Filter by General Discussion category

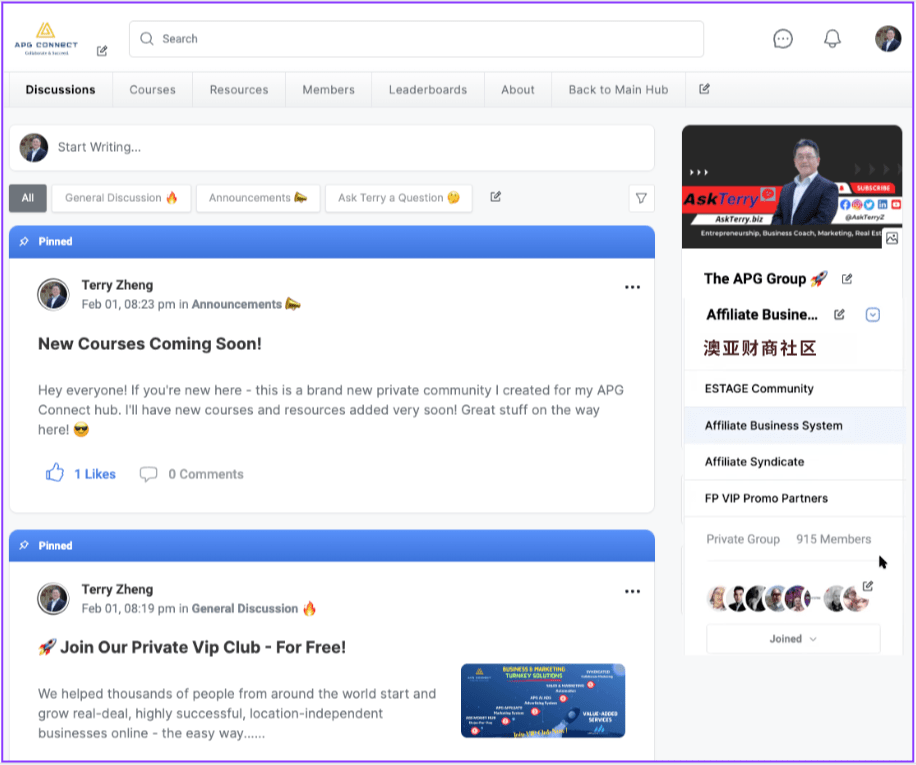(121, 198)
